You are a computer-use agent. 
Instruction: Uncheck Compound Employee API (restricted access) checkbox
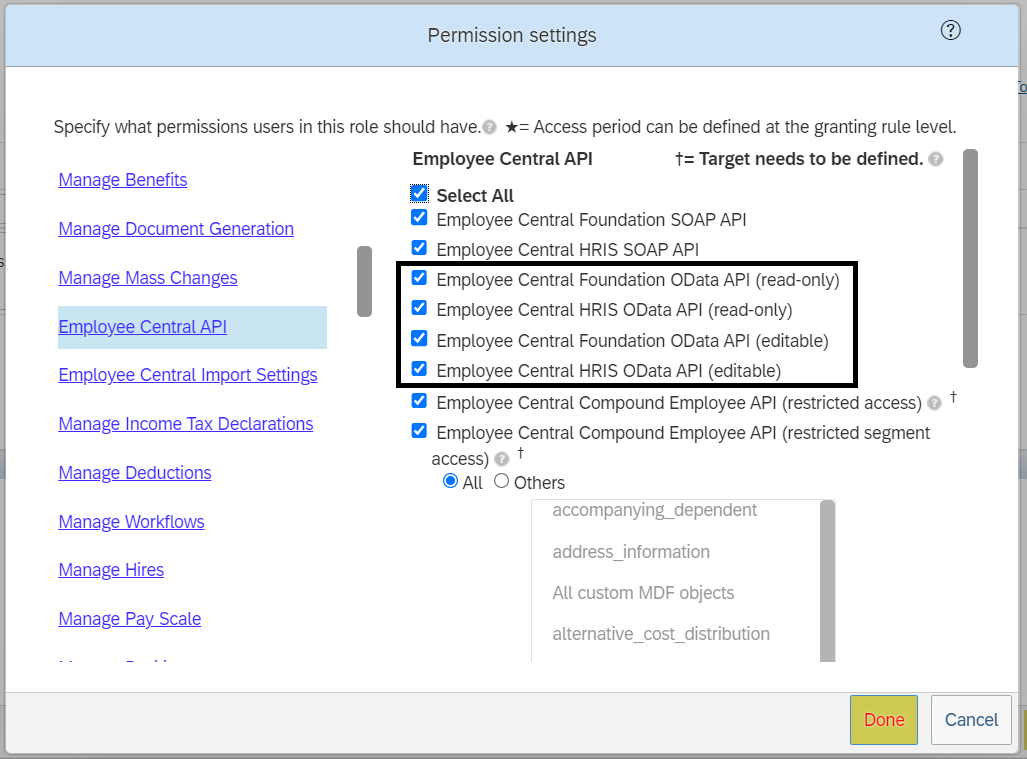[x=419, y=401]
